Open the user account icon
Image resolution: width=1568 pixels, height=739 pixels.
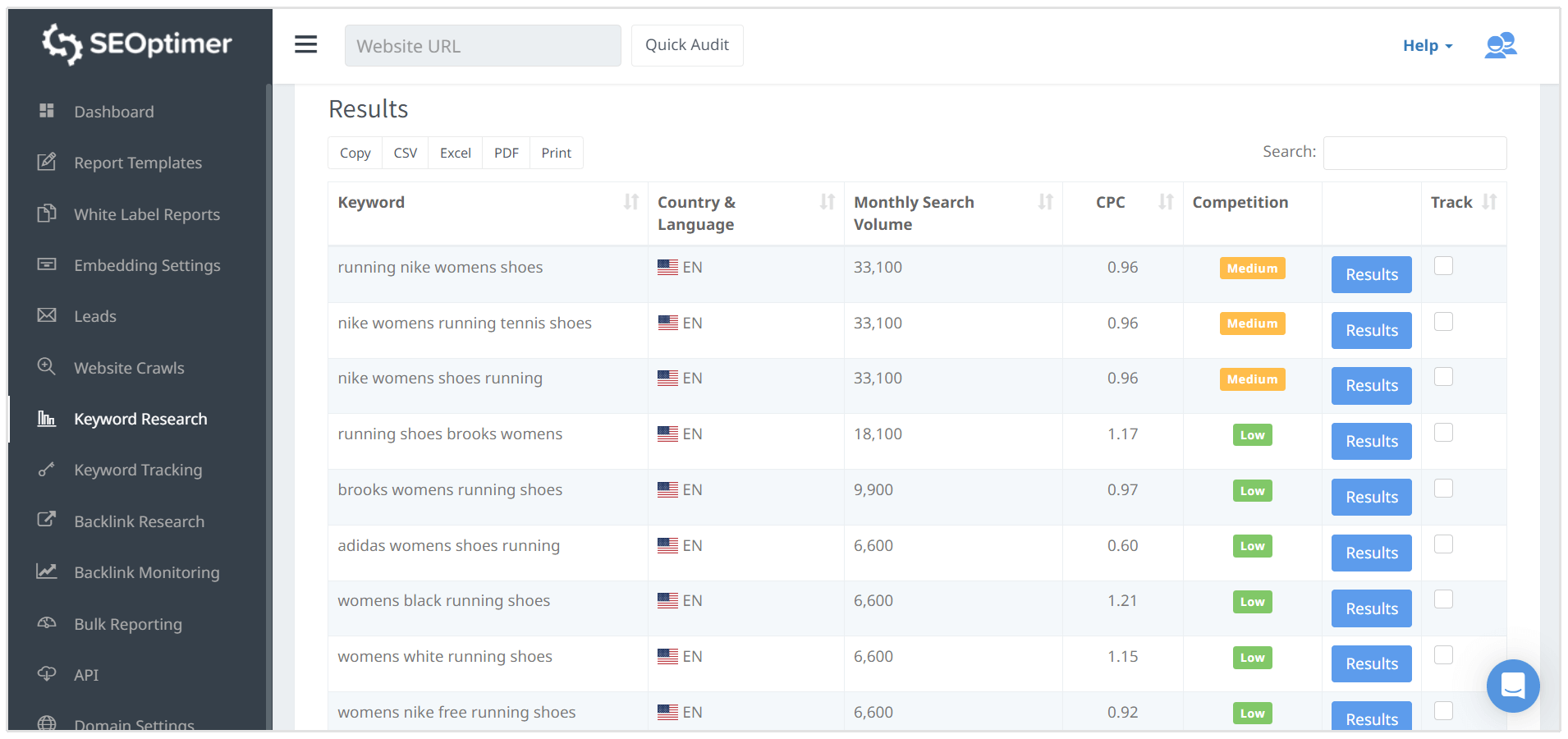click(1500, 45)
